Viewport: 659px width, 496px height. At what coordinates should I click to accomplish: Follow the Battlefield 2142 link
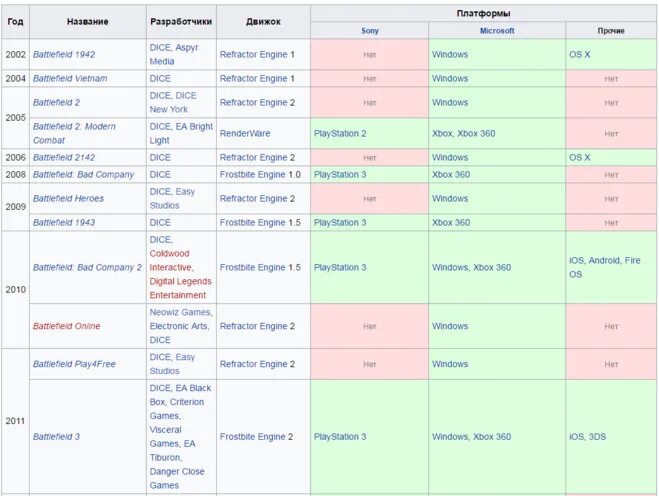(x=64, y=158)
